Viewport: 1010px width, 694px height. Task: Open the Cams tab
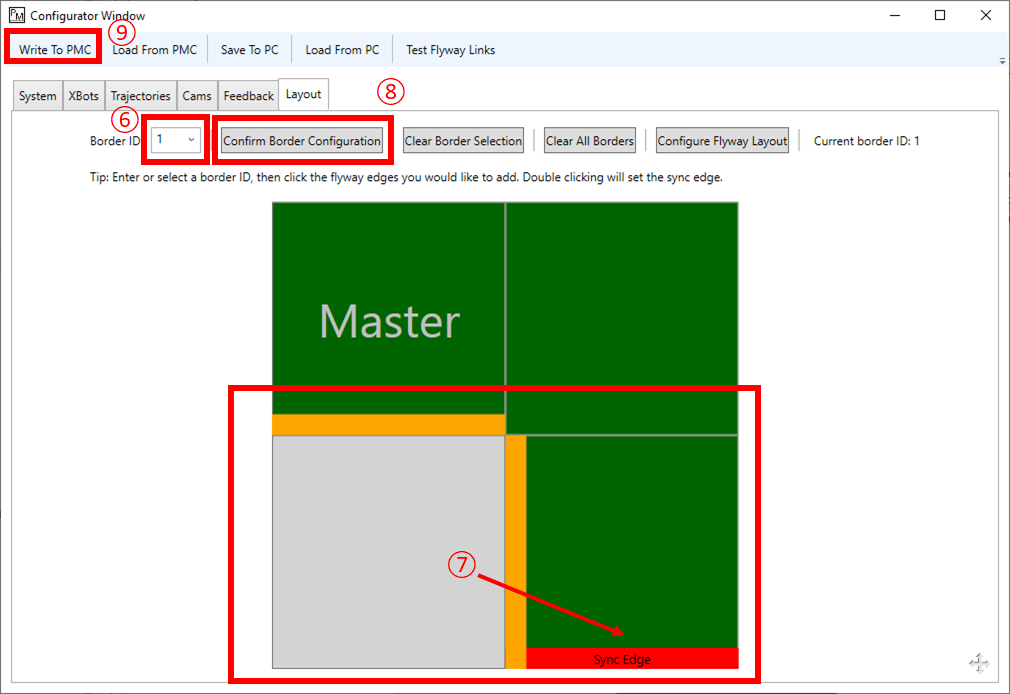pos(197,96)
